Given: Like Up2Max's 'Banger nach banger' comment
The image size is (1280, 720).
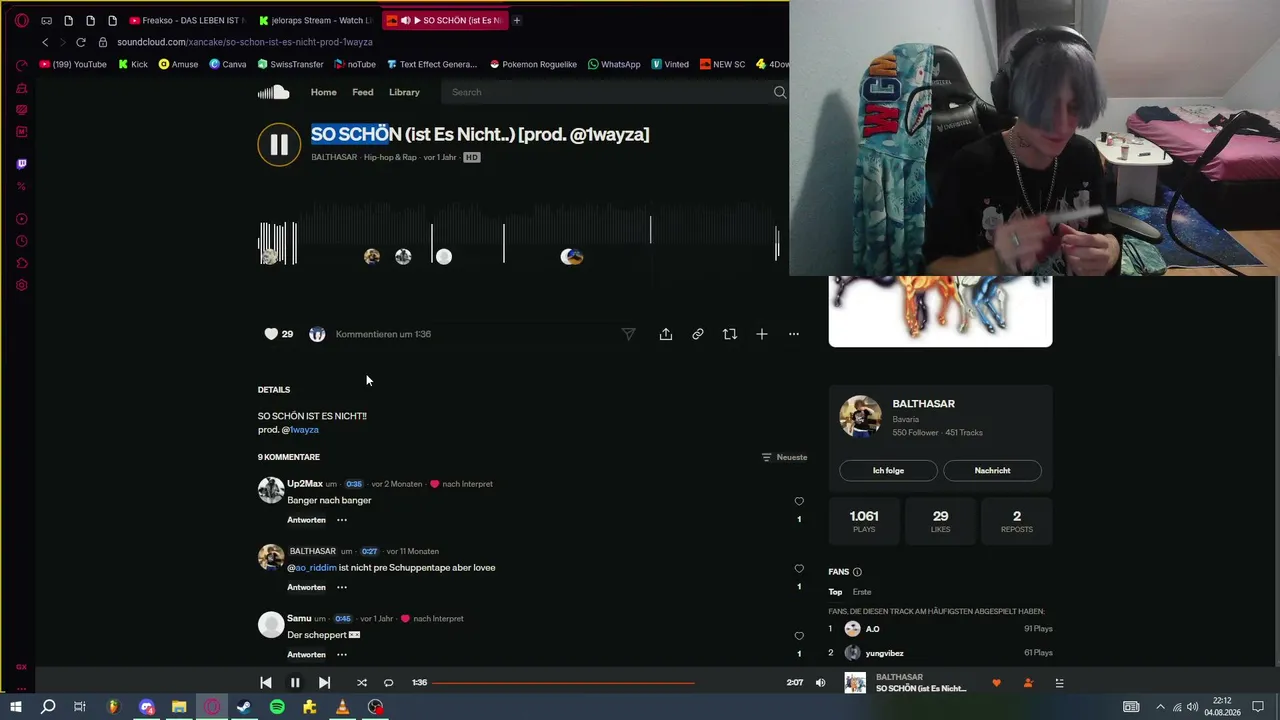Looking at the screenshot, I should [799, 501].
